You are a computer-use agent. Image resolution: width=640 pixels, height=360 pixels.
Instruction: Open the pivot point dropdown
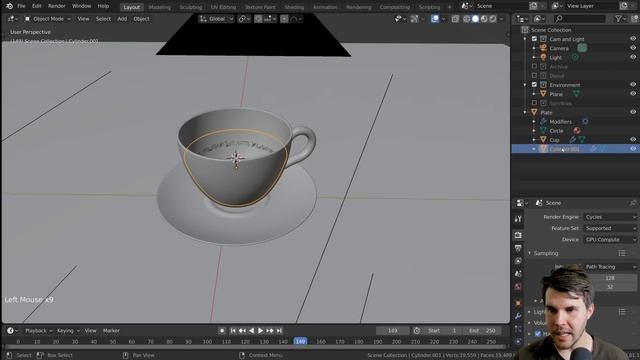coord(244,19)
